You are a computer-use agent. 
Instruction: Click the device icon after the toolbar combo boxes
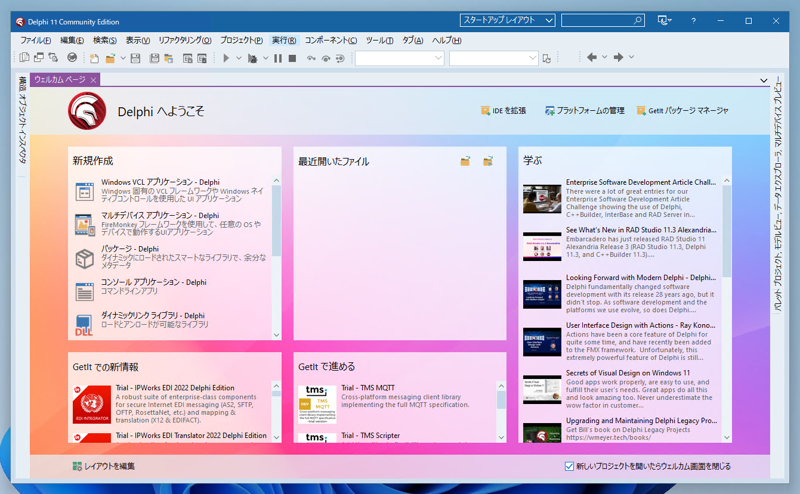click(547, 59)
